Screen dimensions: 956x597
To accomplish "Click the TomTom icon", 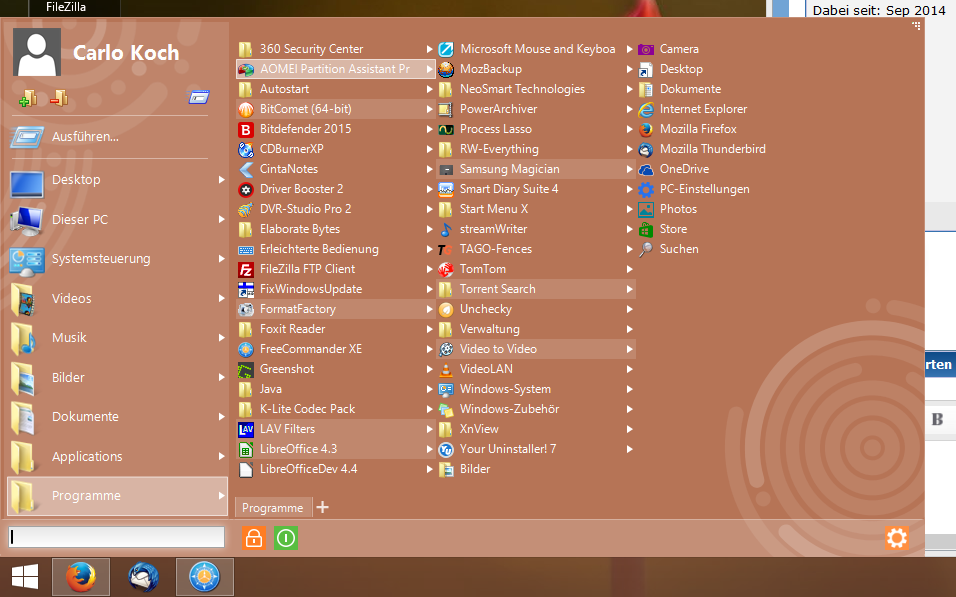I will tap(446, 269).
